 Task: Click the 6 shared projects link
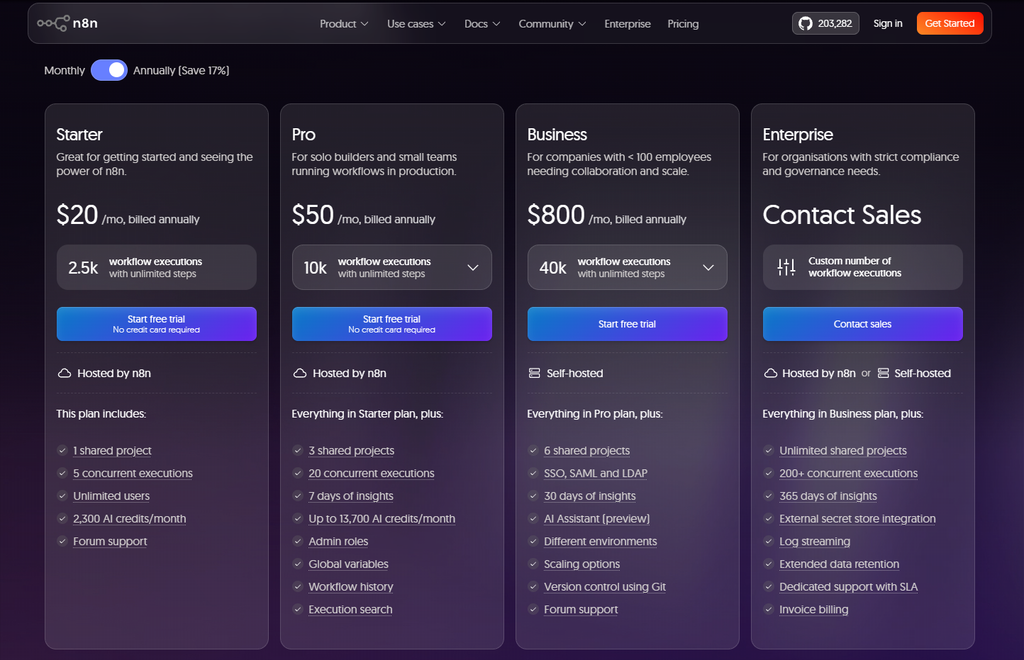[x=586, y=450]
